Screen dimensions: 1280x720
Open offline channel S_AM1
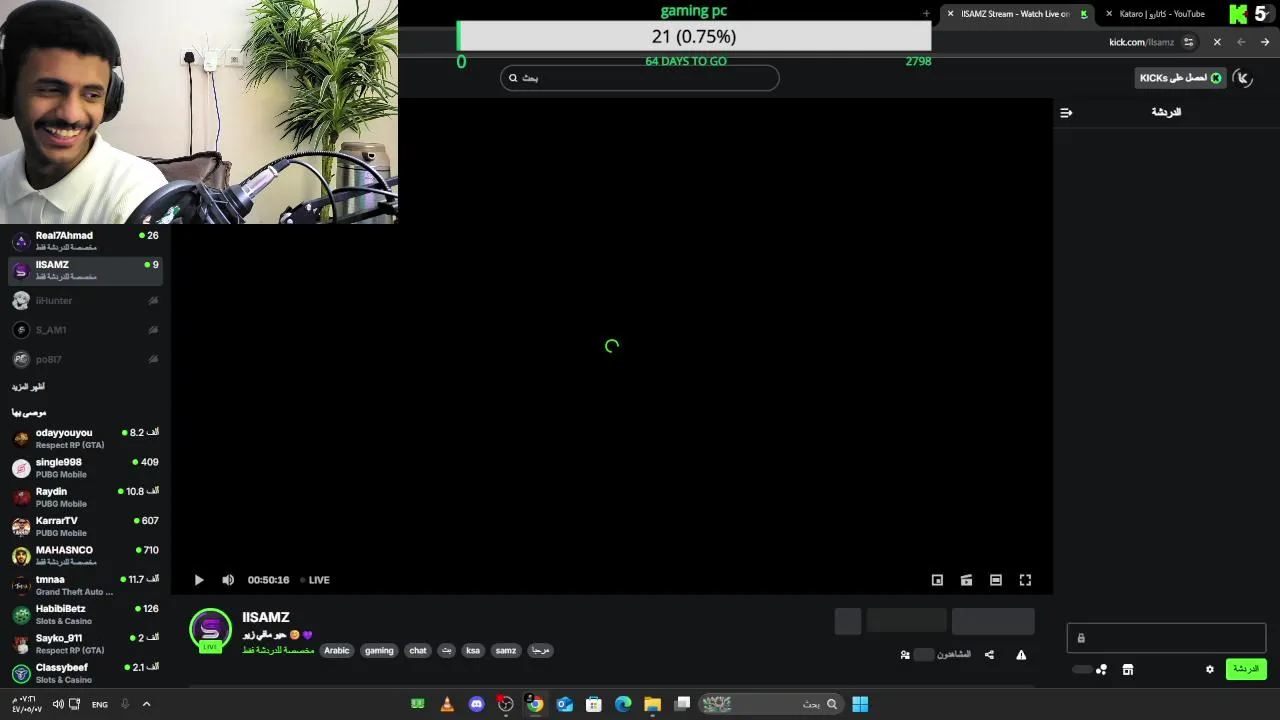click(85, 330)
